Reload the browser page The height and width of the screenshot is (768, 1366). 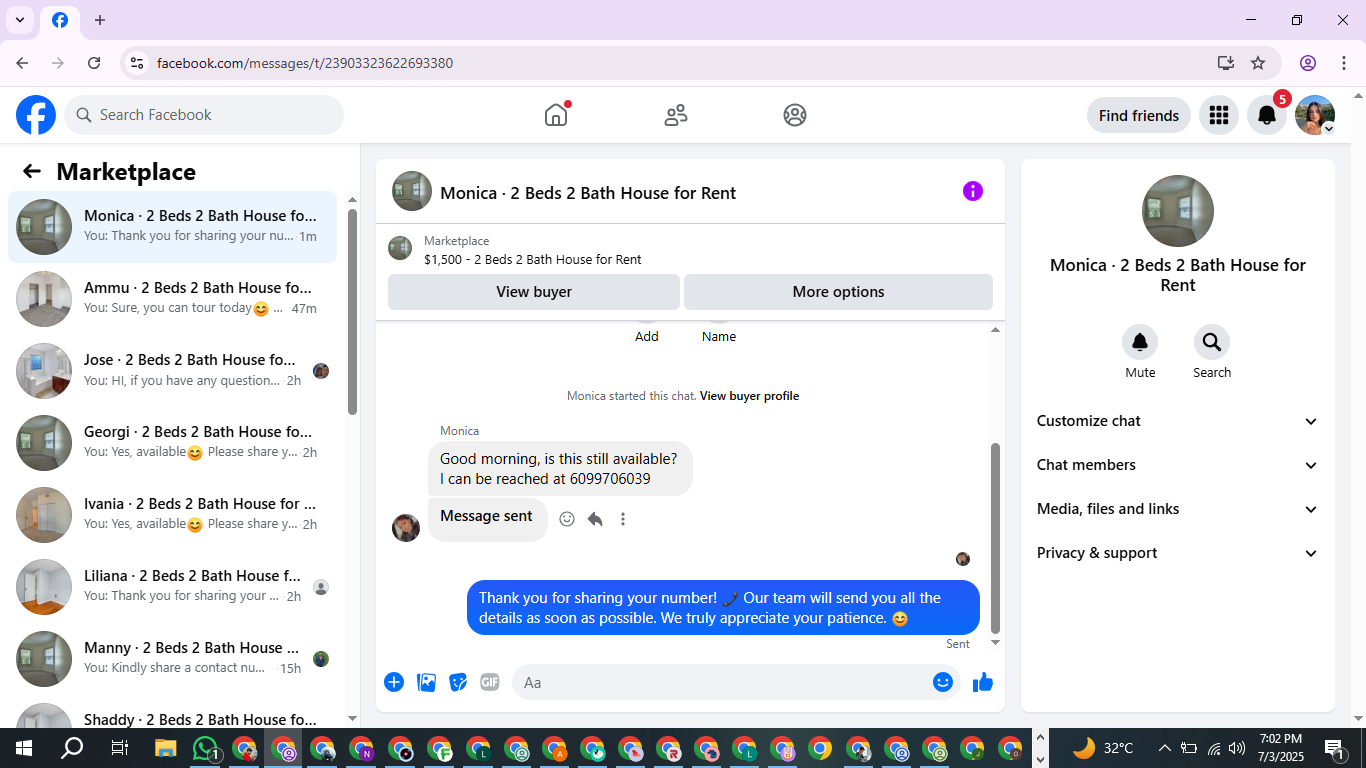click(94, 63)
